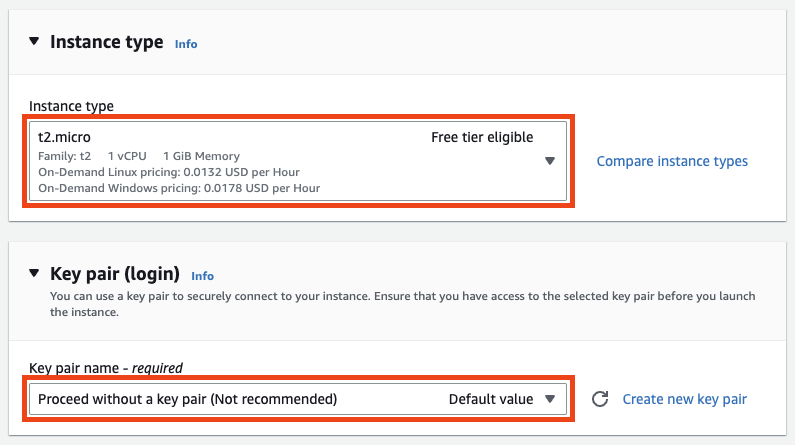
Task: Click the Key pair (login) section heading
Action: click(x=115, y=274)
